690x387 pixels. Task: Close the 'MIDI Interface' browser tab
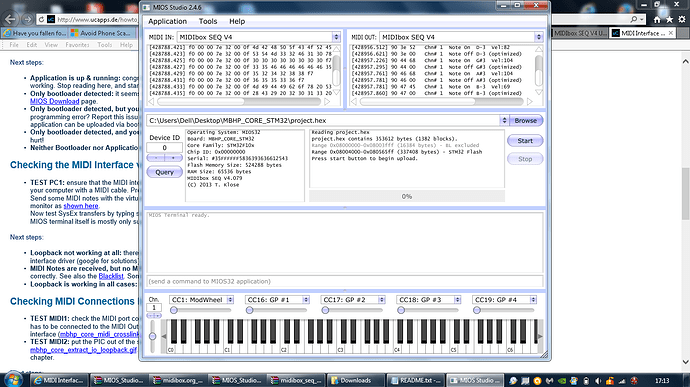671,33
